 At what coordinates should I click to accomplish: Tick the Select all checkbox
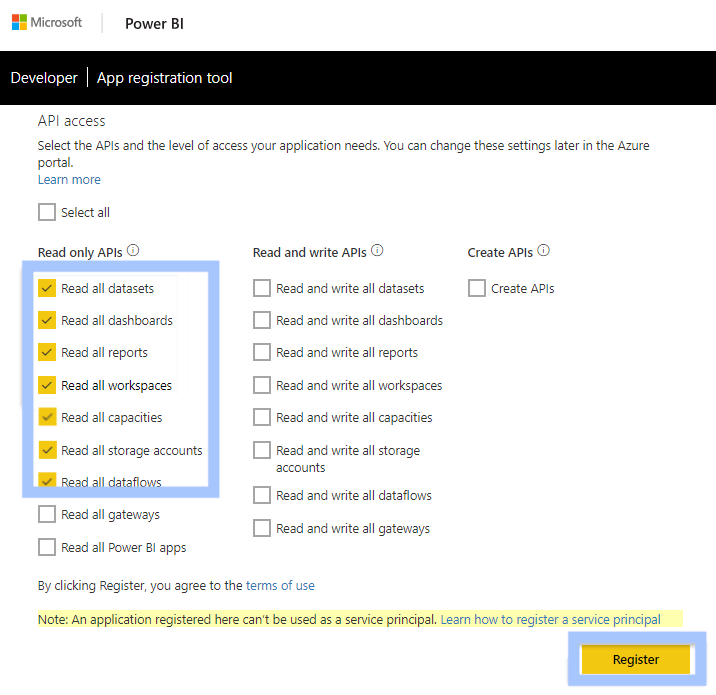47,212
